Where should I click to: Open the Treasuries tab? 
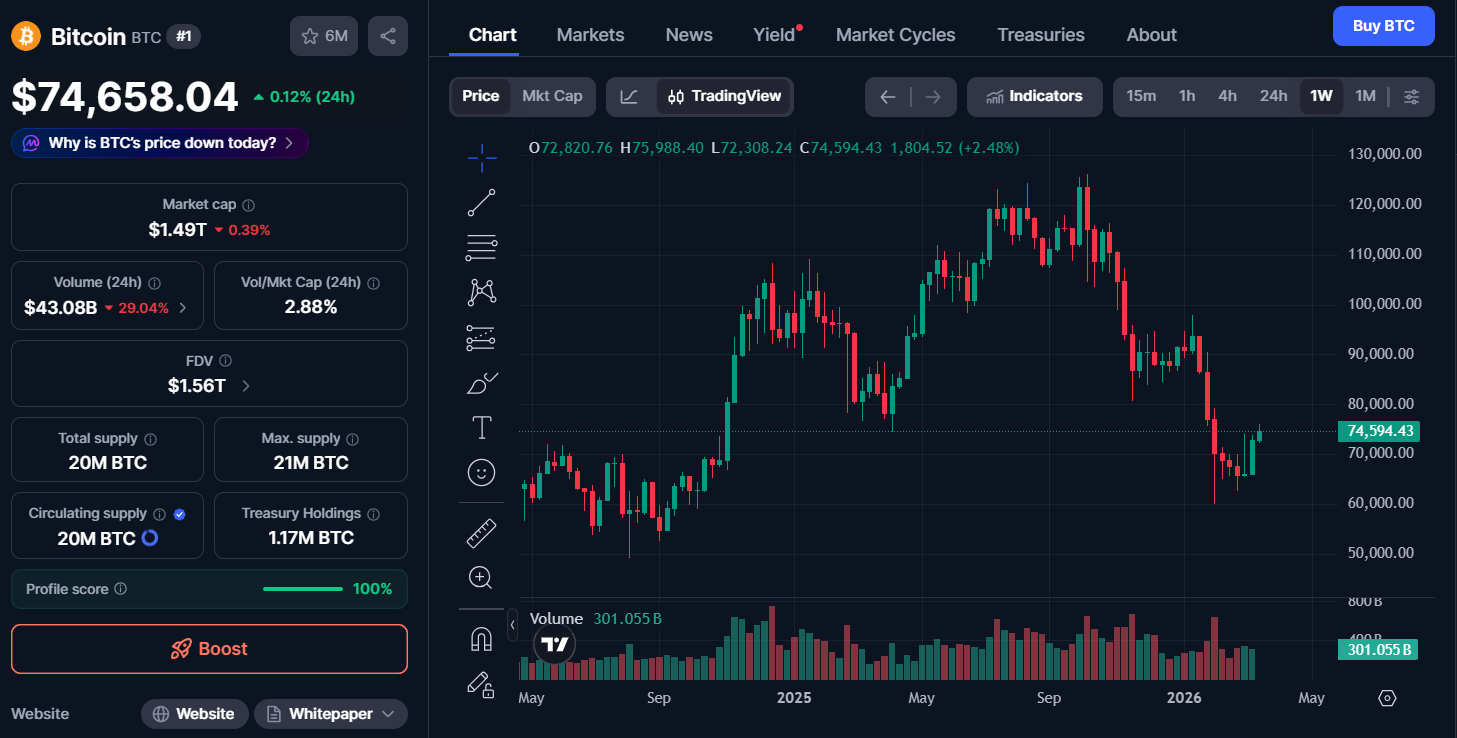pyautogui.click(x=1041, y=35)
